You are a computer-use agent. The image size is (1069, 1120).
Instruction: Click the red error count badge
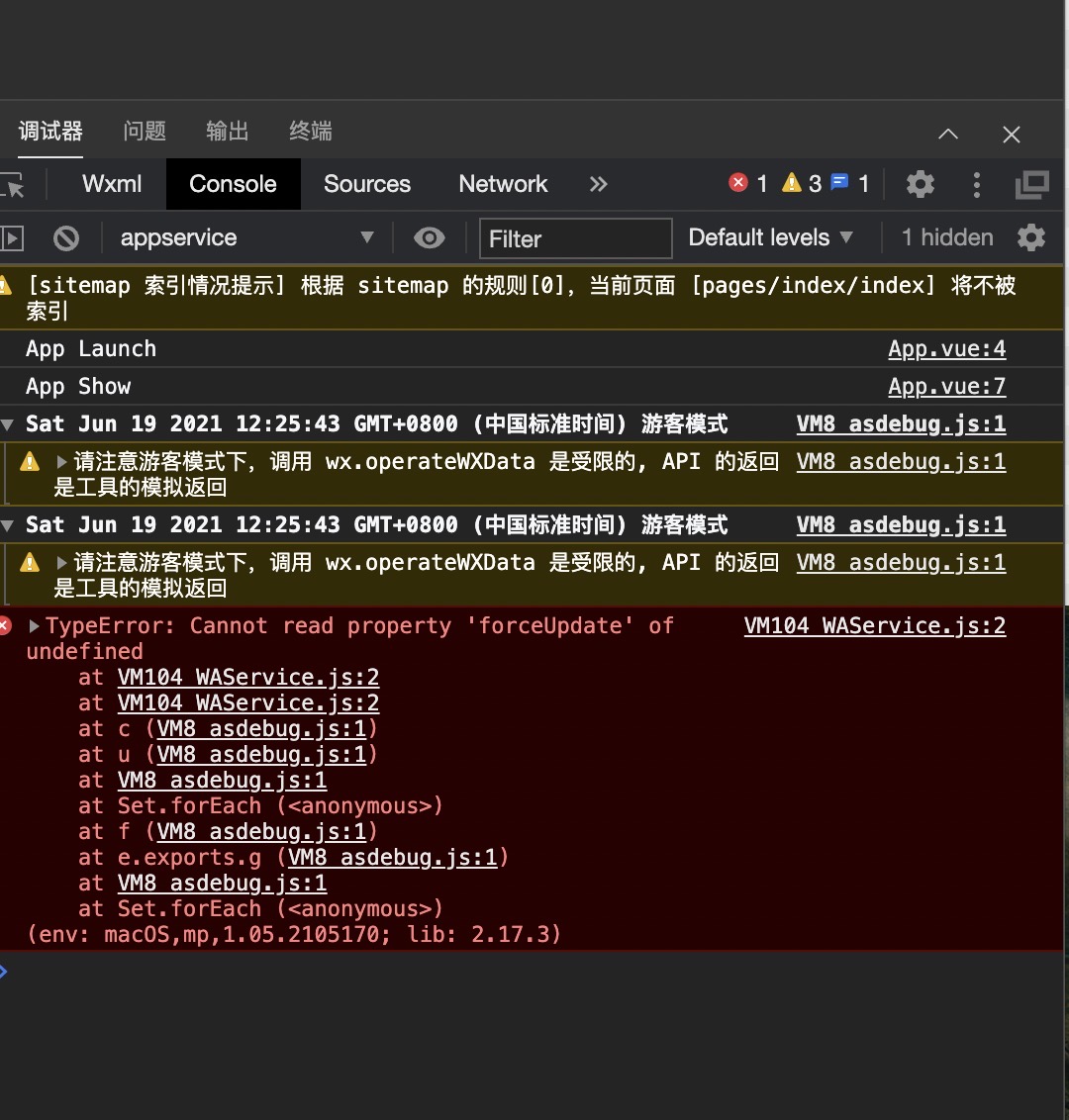[x=748, y=183]
